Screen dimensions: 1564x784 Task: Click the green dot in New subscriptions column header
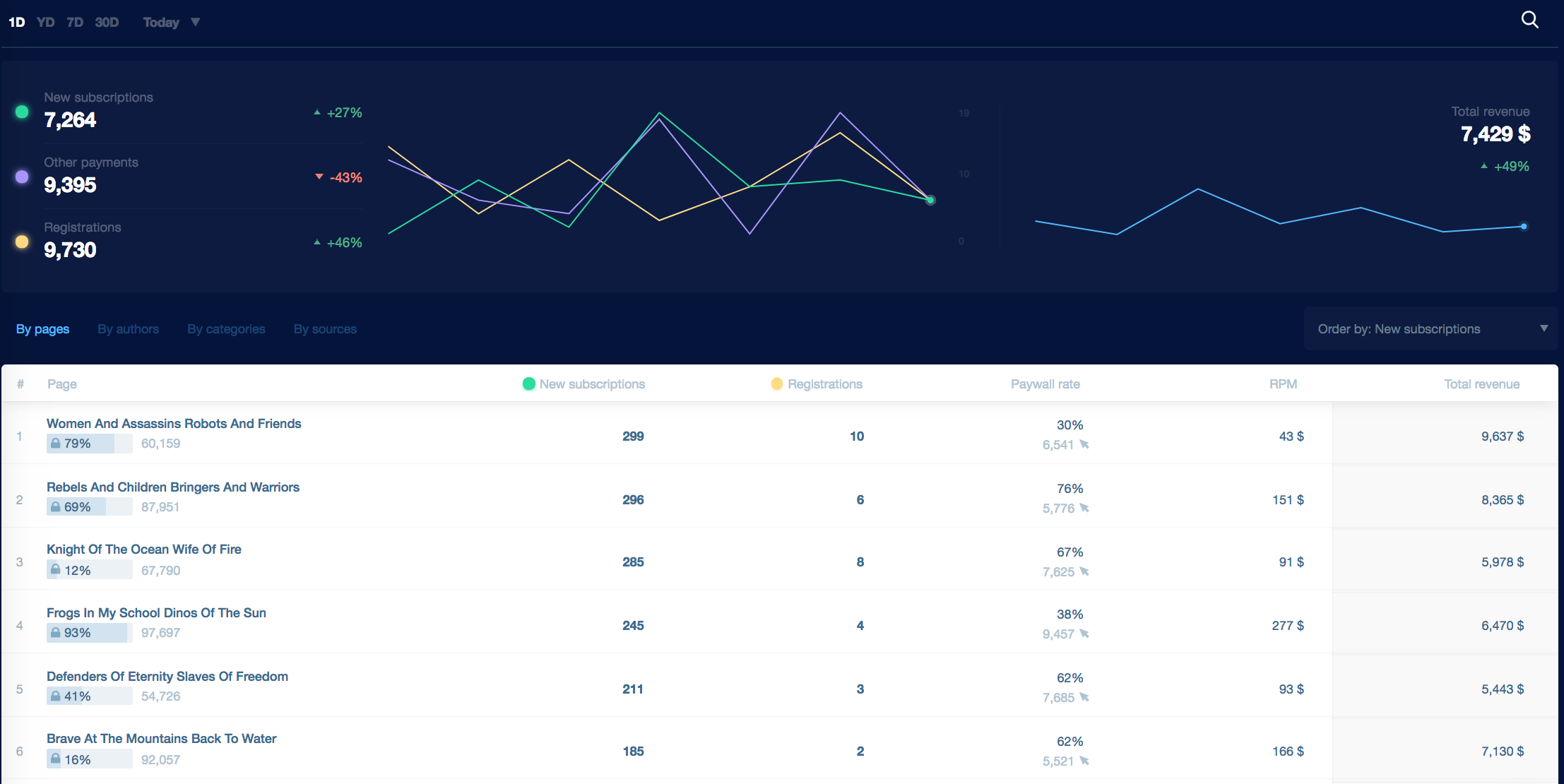pos(528,384)
